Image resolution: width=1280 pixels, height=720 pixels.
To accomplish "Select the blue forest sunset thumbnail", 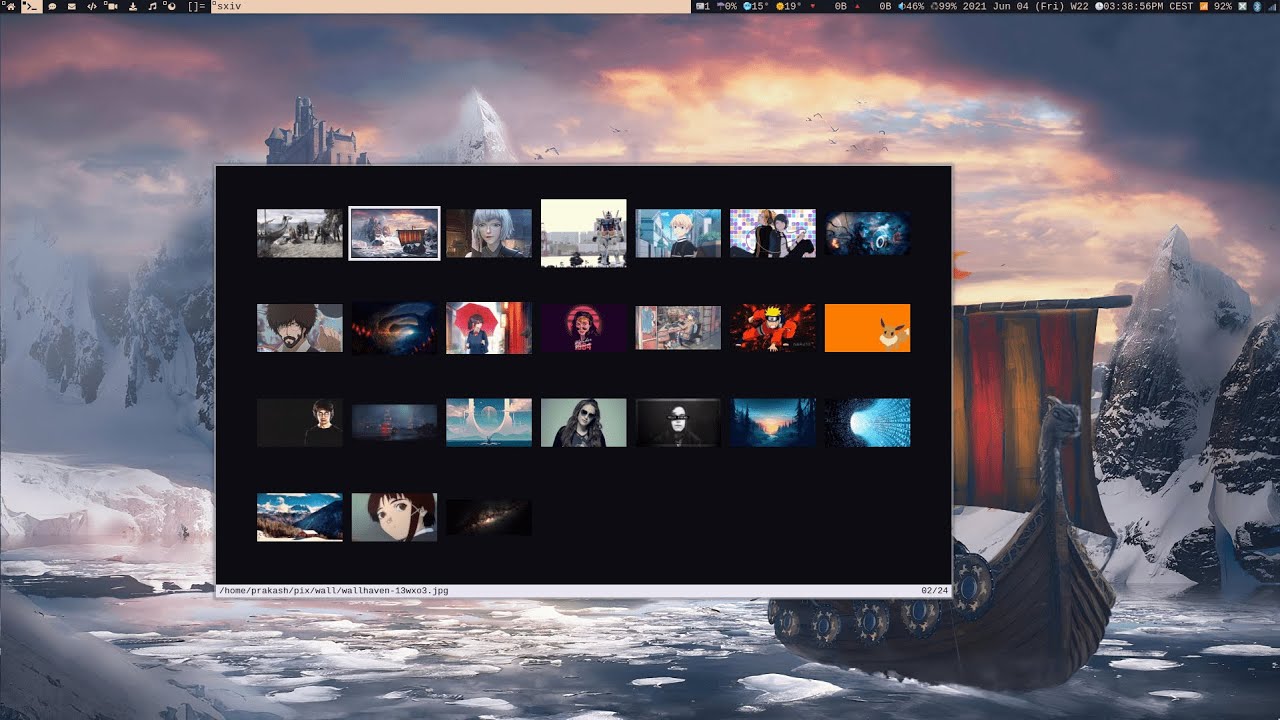I will [x=773, y=422].
